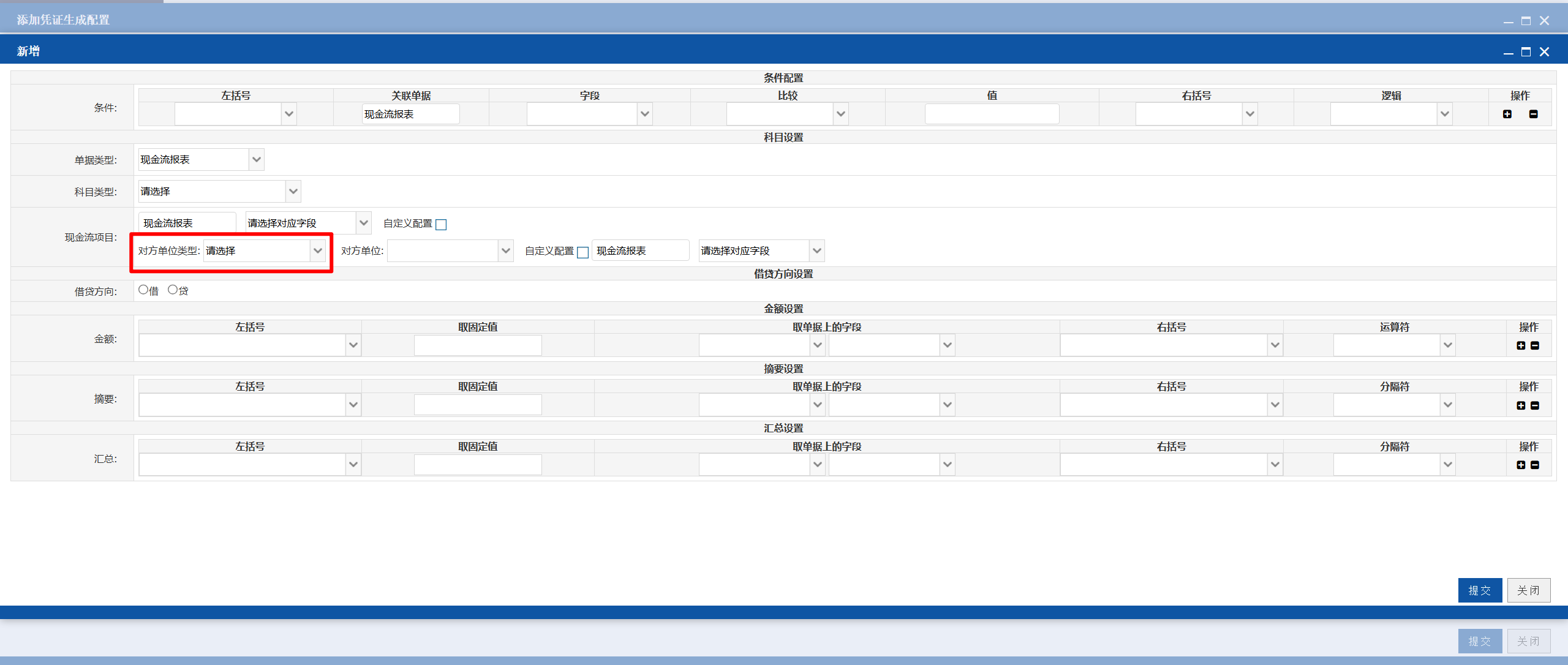Open the 对方单位类型 dropdown
1568x665 pixels.
click(x=265, y=250)
